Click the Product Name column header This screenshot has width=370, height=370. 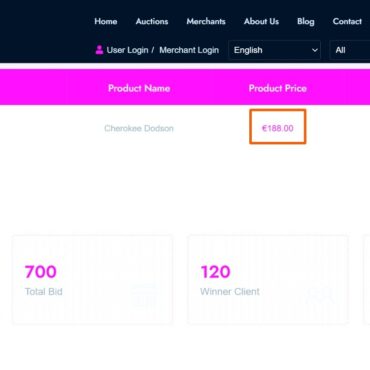click(x=139, y=88)
